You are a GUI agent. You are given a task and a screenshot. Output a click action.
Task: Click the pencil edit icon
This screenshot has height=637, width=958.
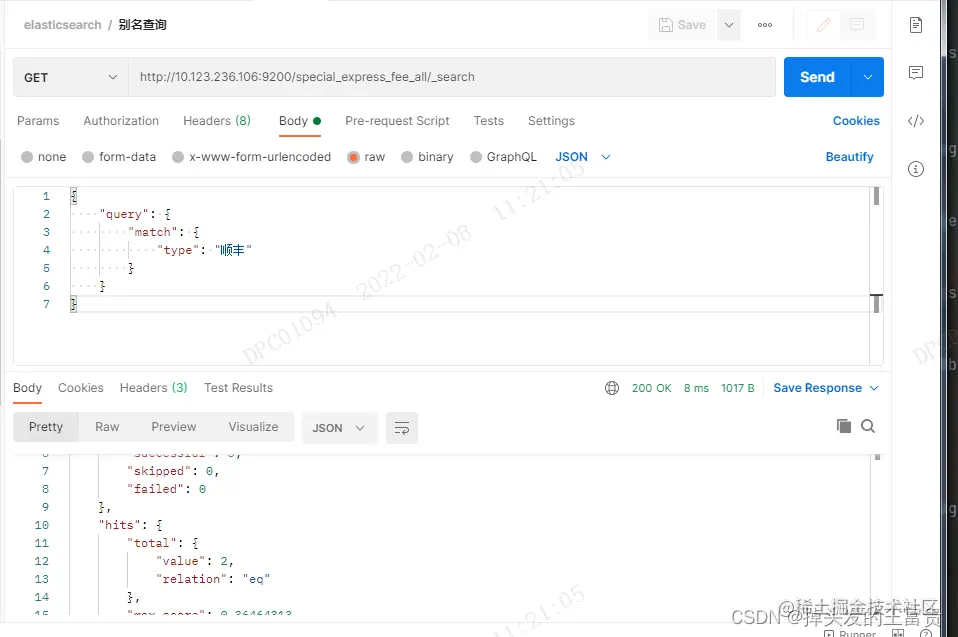[x=824, y=25]
